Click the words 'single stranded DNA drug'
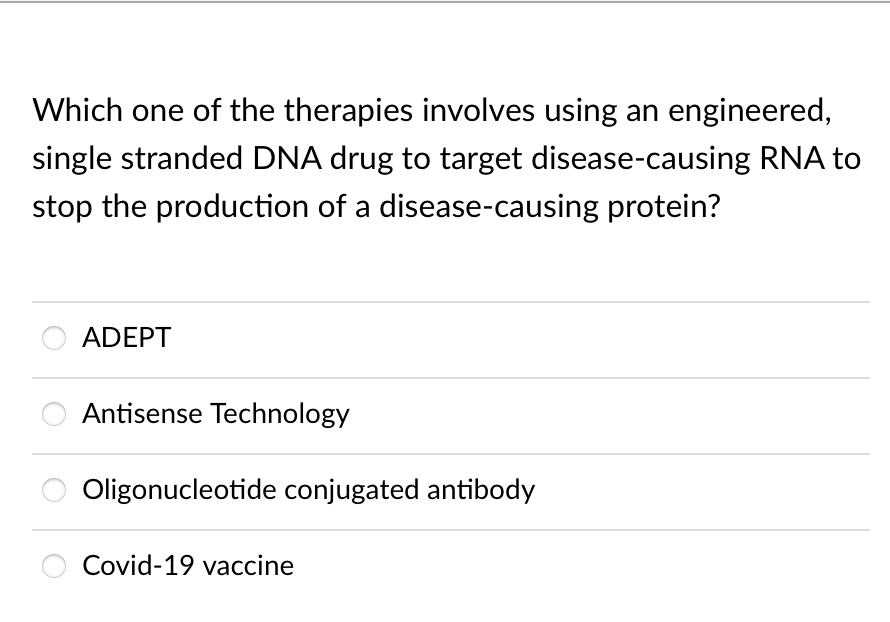 tap(213, 159)
